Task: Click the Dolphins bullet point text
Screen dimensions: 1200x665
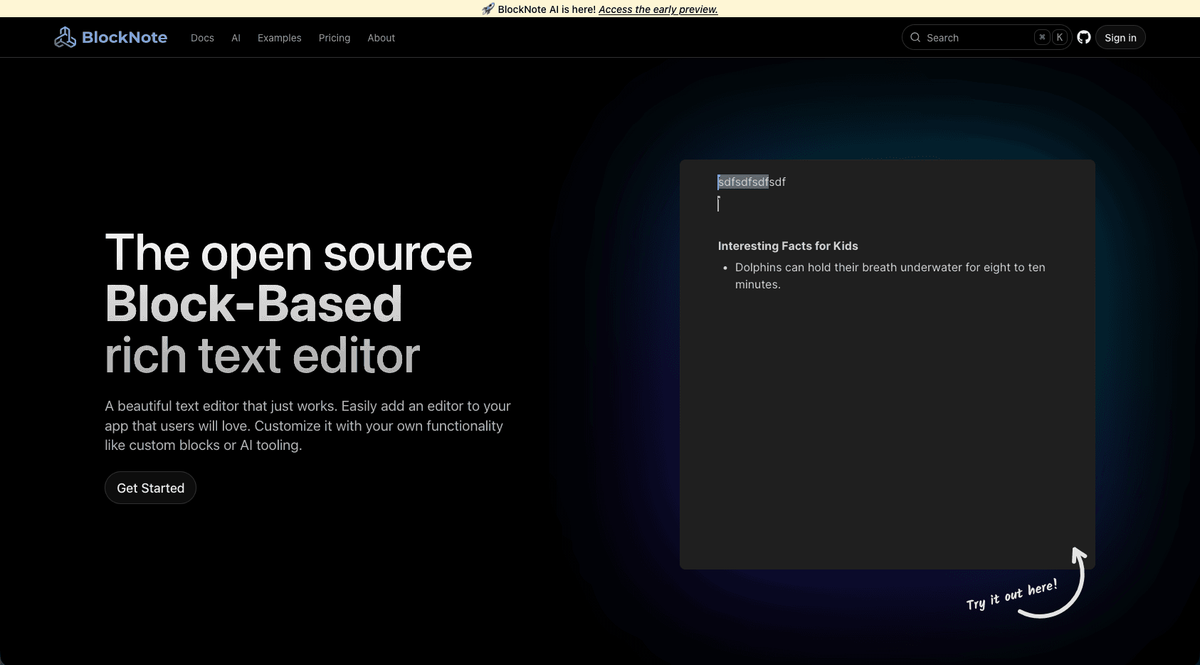Action: tap(890, 276)
